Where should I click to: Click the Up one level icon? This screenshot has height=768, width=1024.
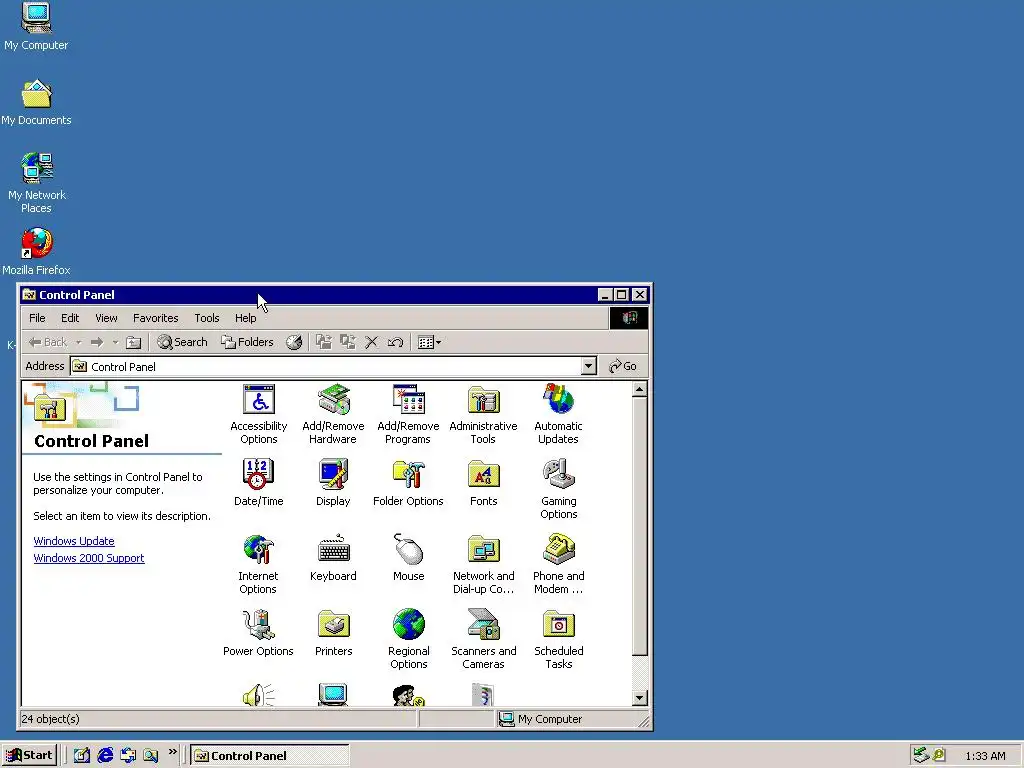pos(133,342)
